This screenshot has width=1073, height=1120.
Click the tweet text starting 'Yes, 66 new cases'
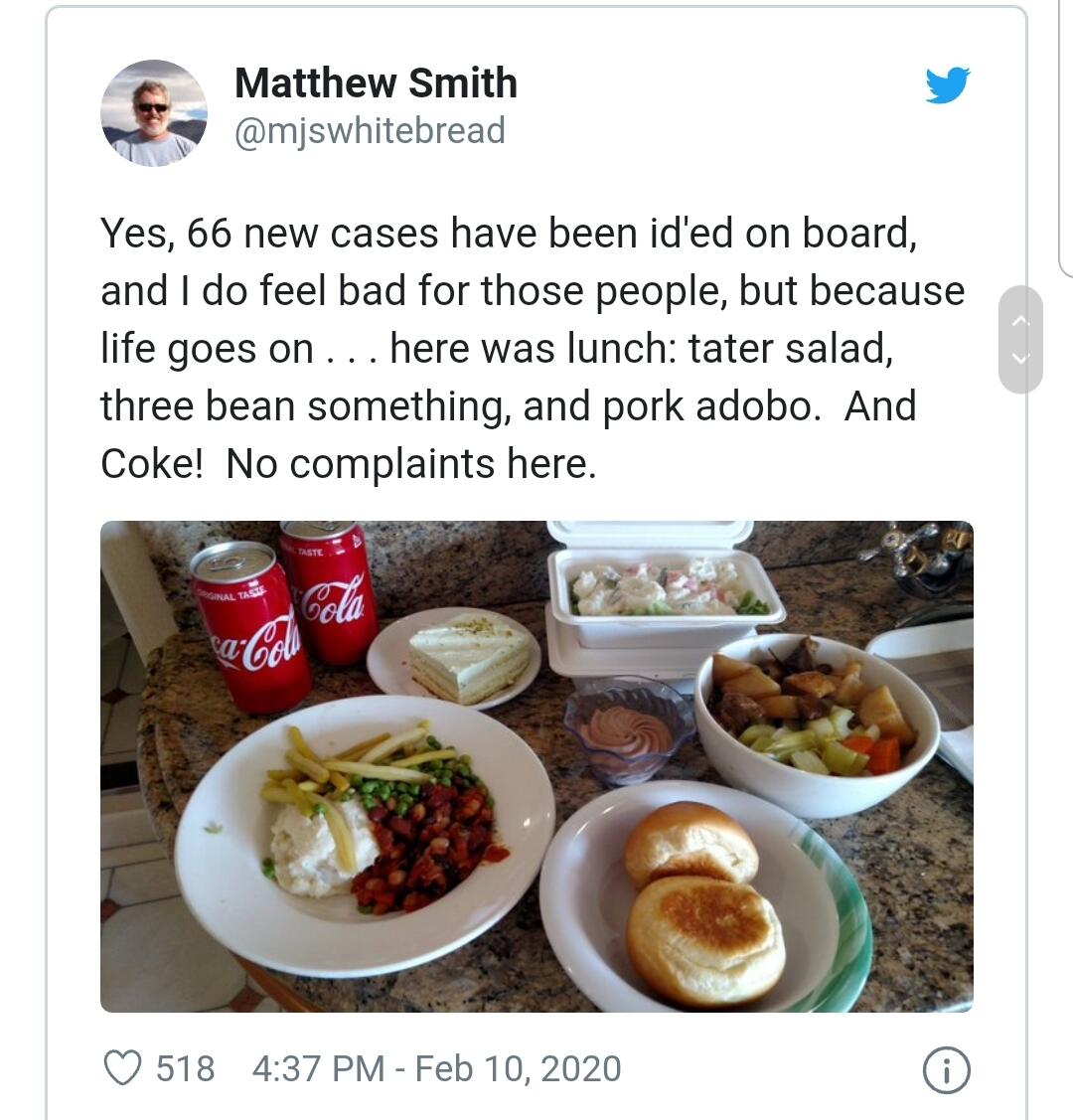coord(533,349)
